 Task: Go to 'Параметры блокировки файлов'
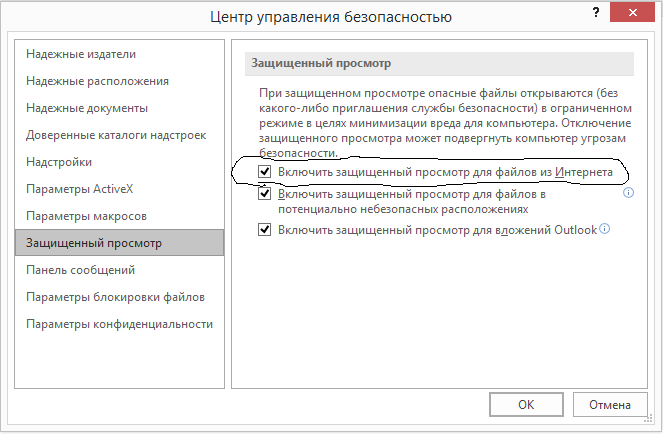coord(115,297)
